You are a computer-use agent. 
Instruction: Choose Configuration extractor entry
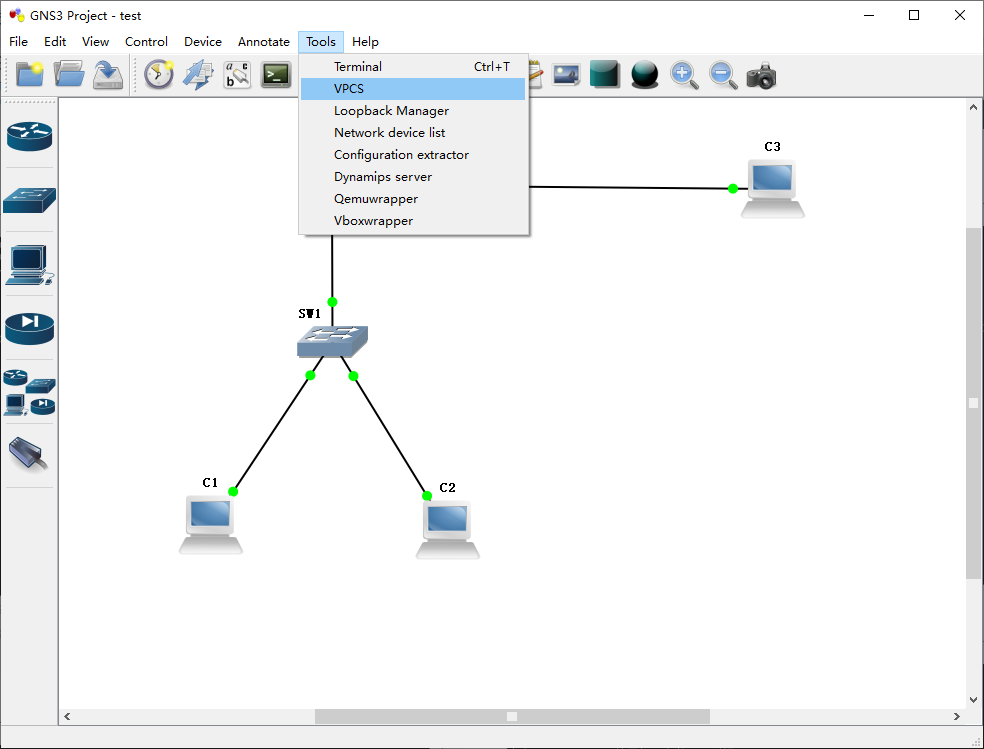[413, 154]
